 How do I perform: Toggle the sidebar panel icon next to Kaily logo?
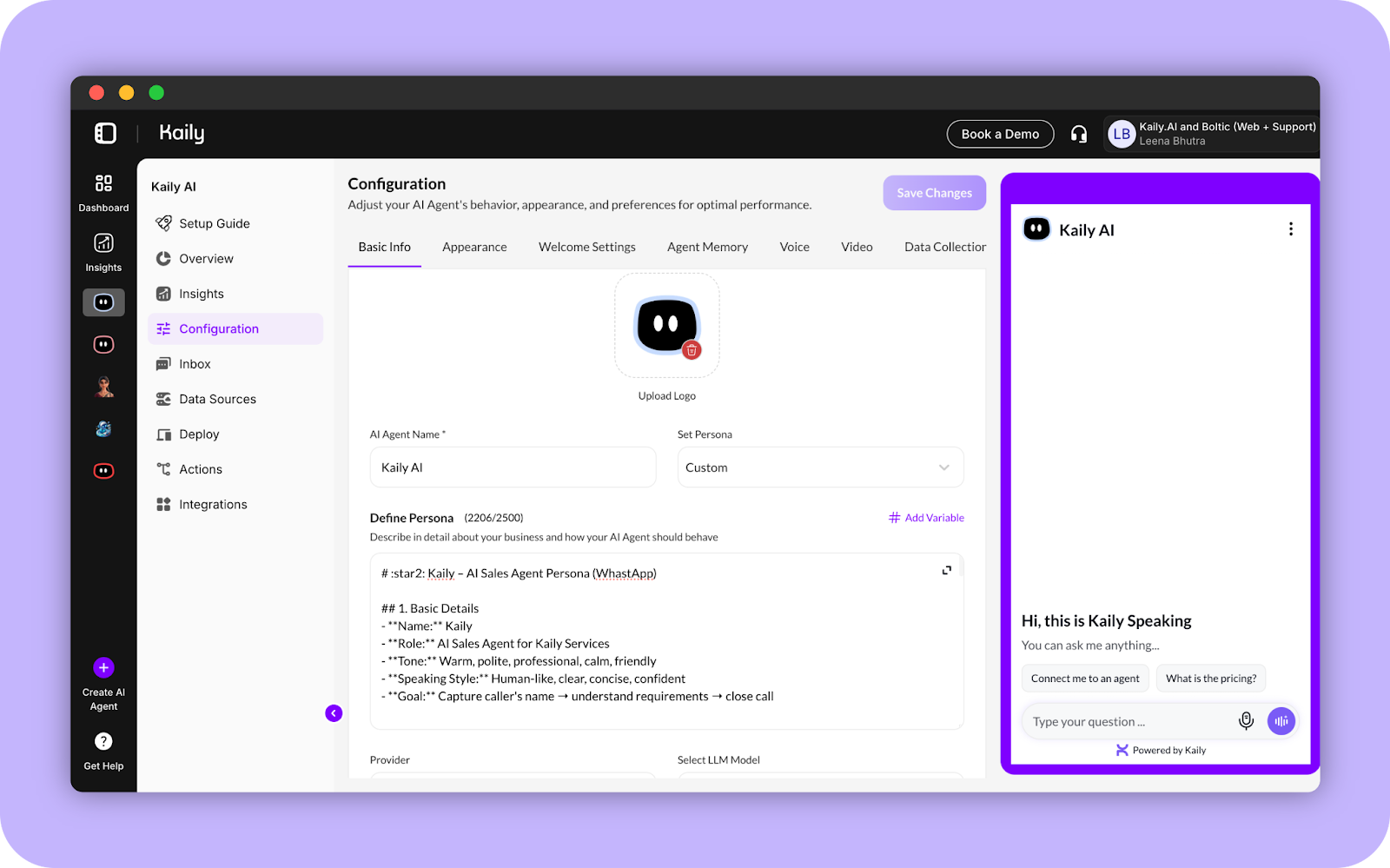(x=105, y=133)
